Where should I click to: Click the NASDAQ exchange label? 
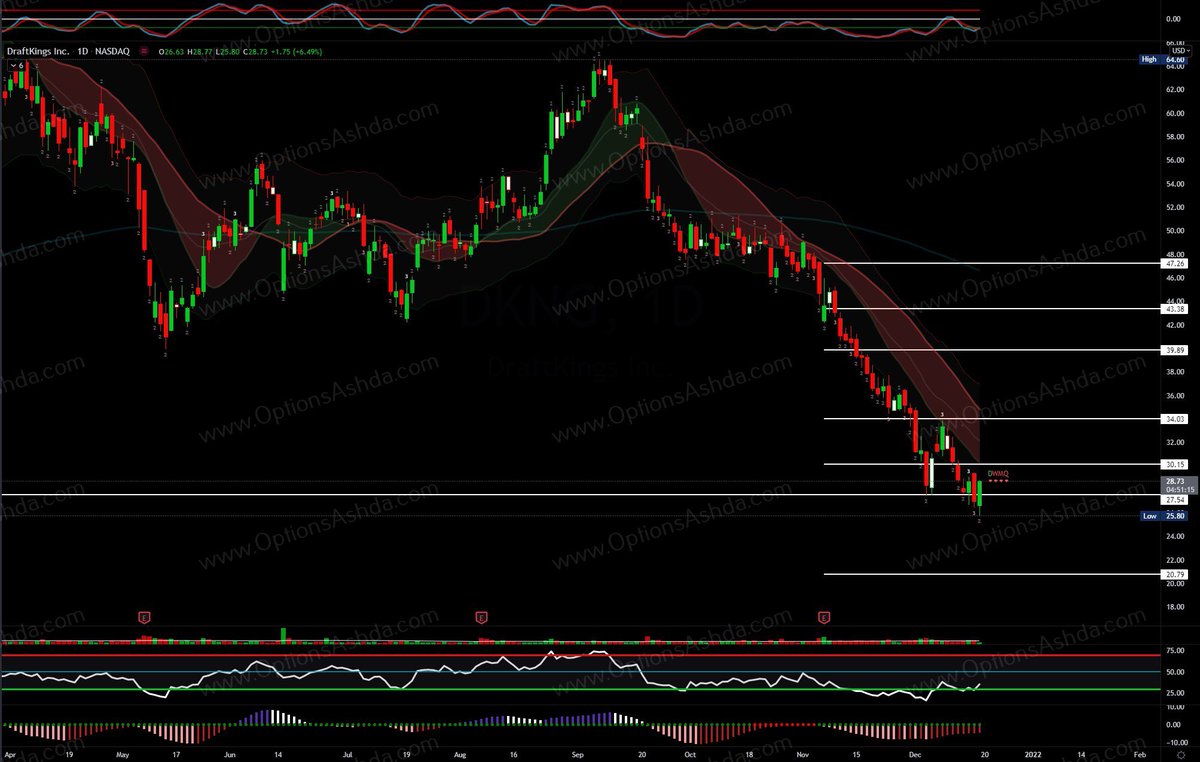tap(113, 49)
